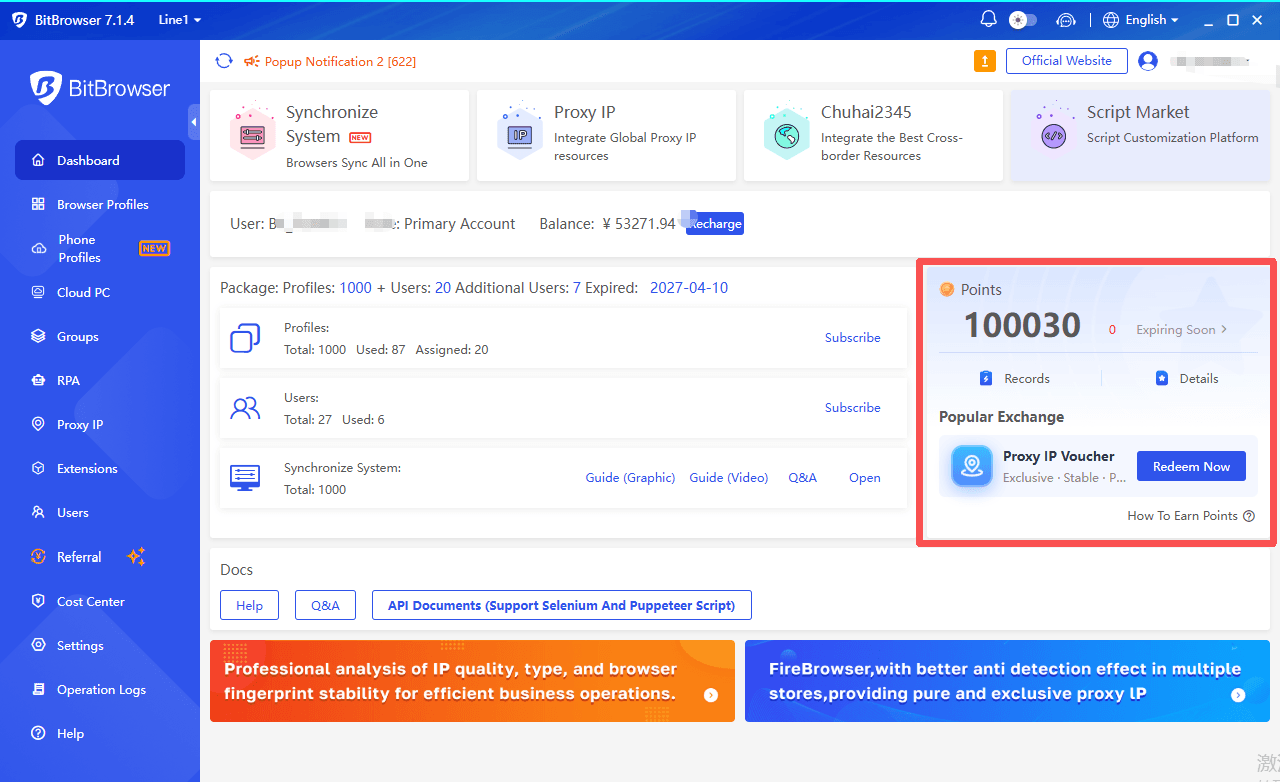Click the Proxy IP location pin icon in sidebar

(38, 424)
